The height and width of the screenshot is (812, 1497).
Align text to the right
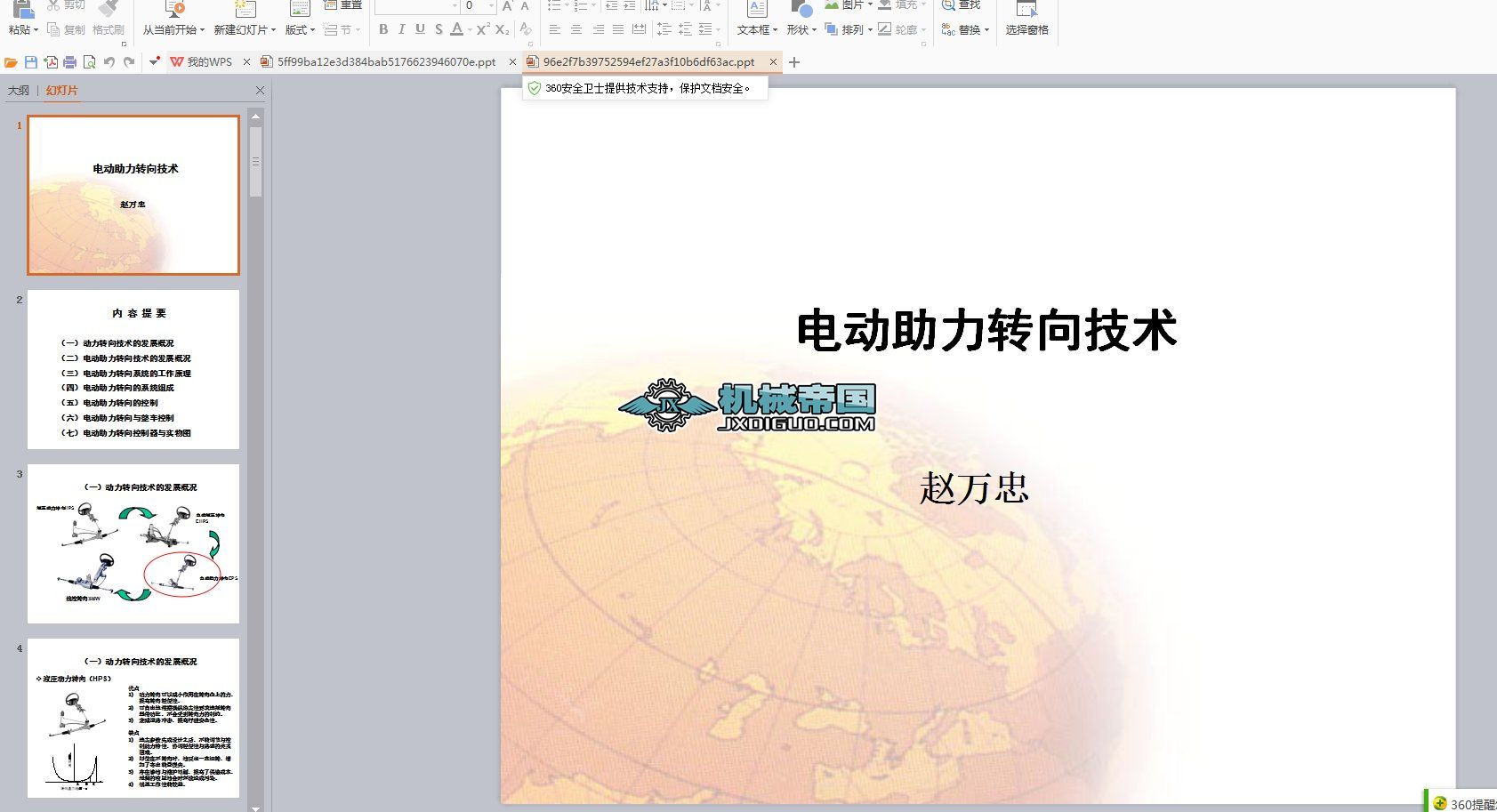click(598, 29)
